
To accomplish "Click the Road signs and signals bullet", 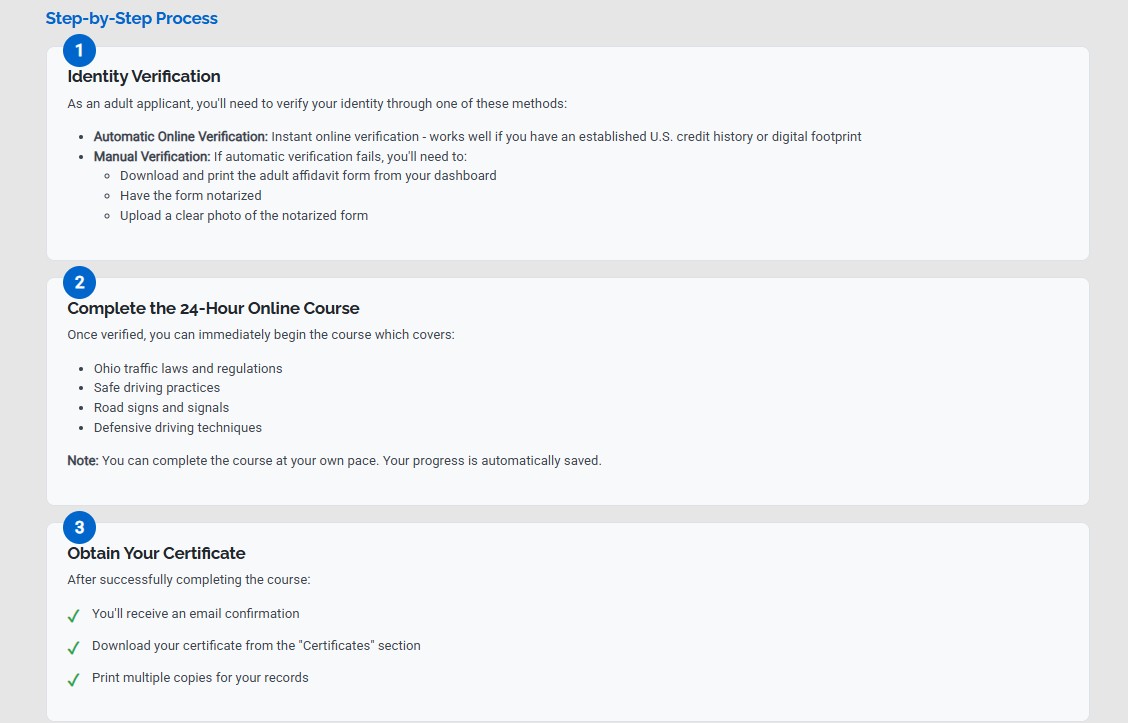I will pyautogui.click(x=161, y=408).
